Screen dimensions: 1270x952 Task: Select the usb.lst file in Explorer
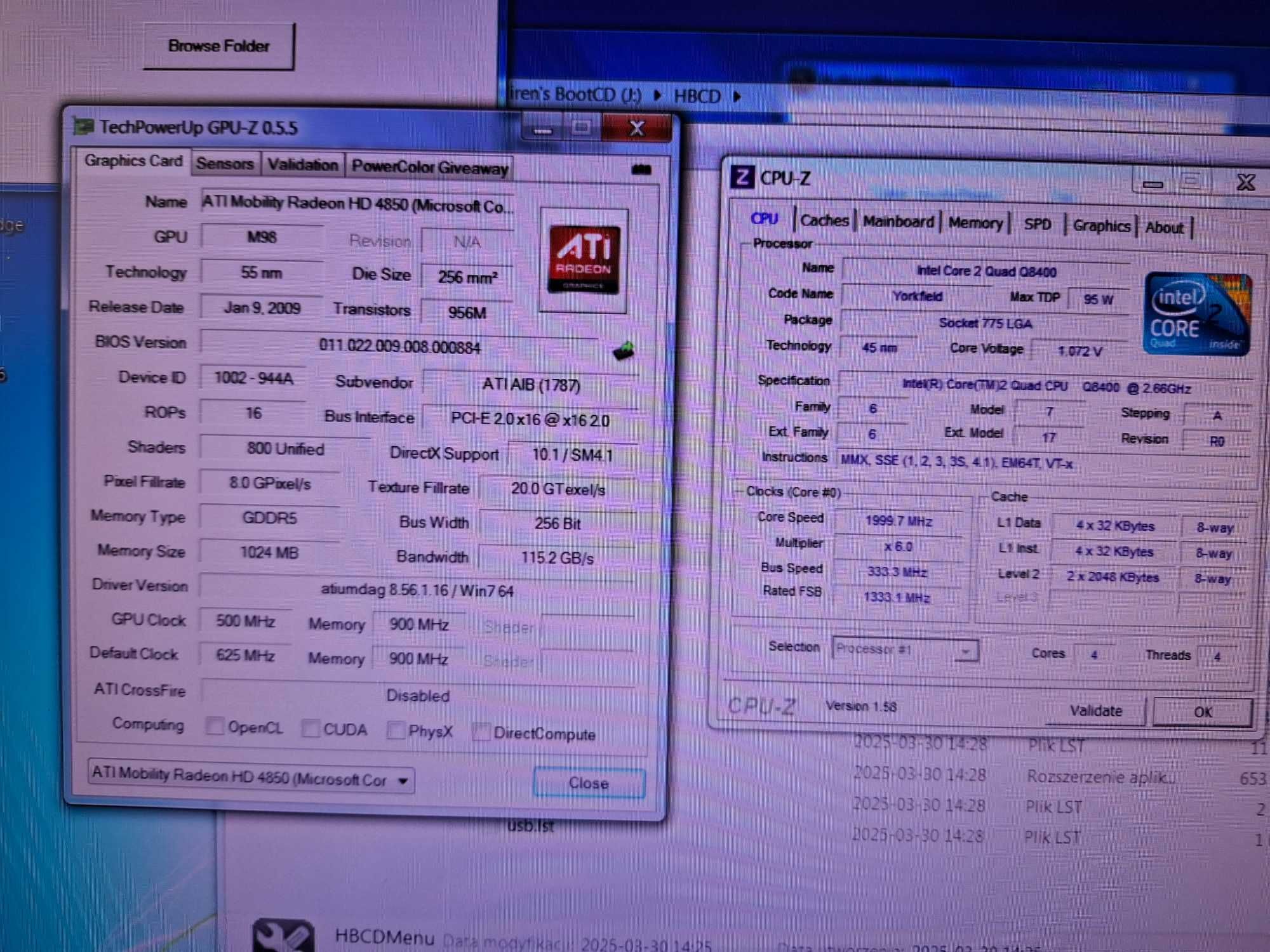(530, 826)
